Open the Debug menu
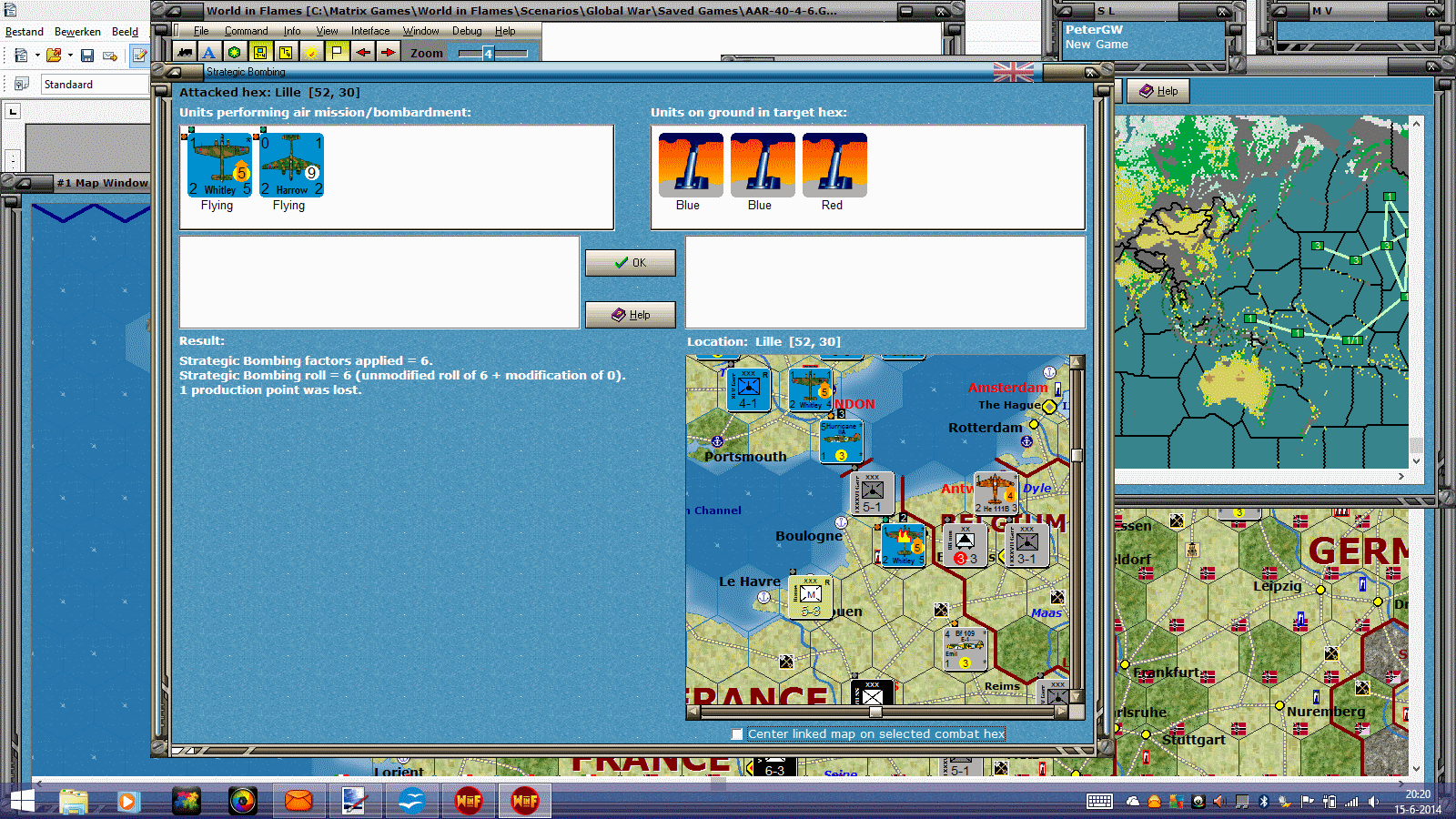This screenshot has width=1456, height=819. pyautogui.click(x=467, y=31)
